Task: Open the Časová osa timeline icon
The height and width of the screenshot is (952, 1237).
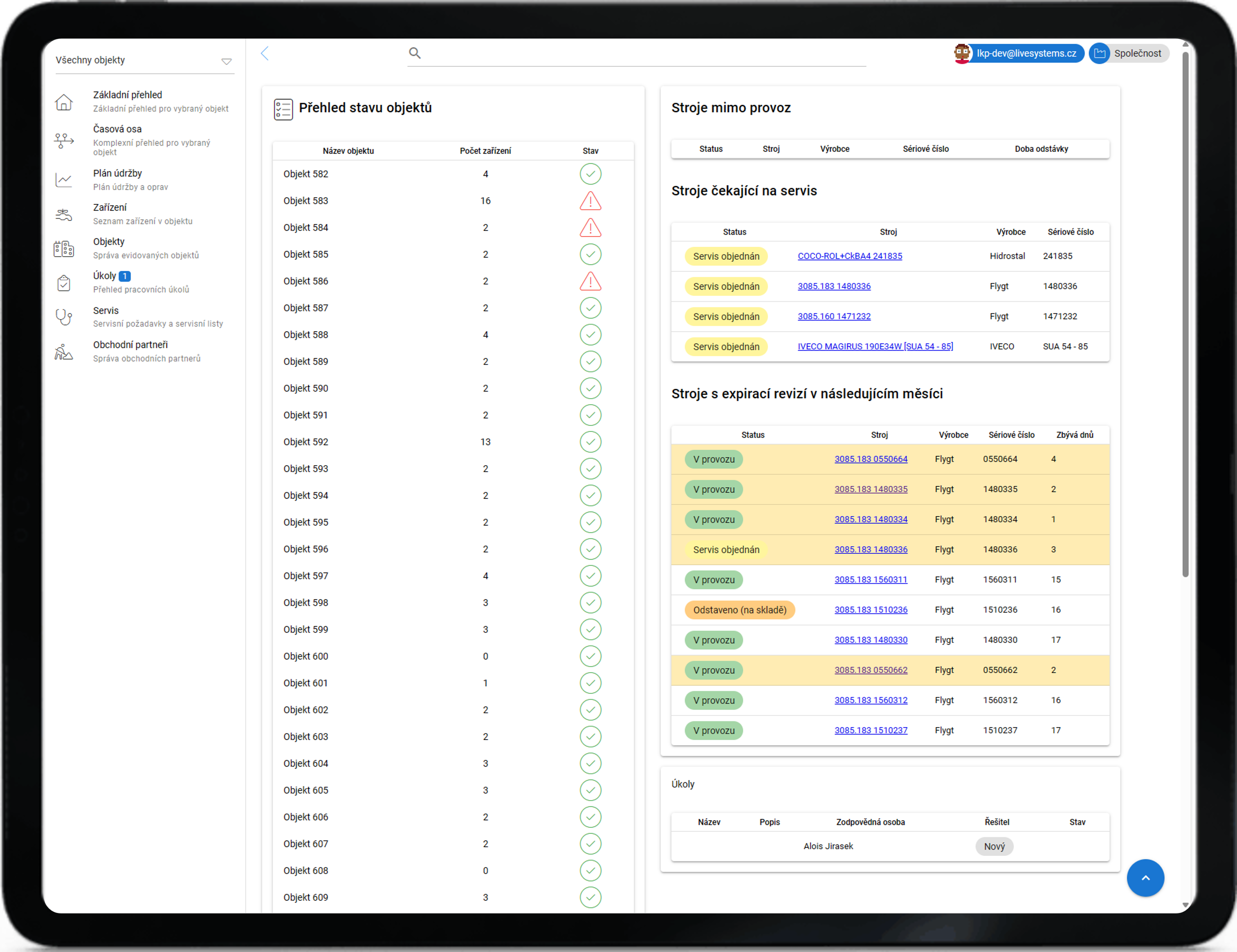Action: point(63,140)
